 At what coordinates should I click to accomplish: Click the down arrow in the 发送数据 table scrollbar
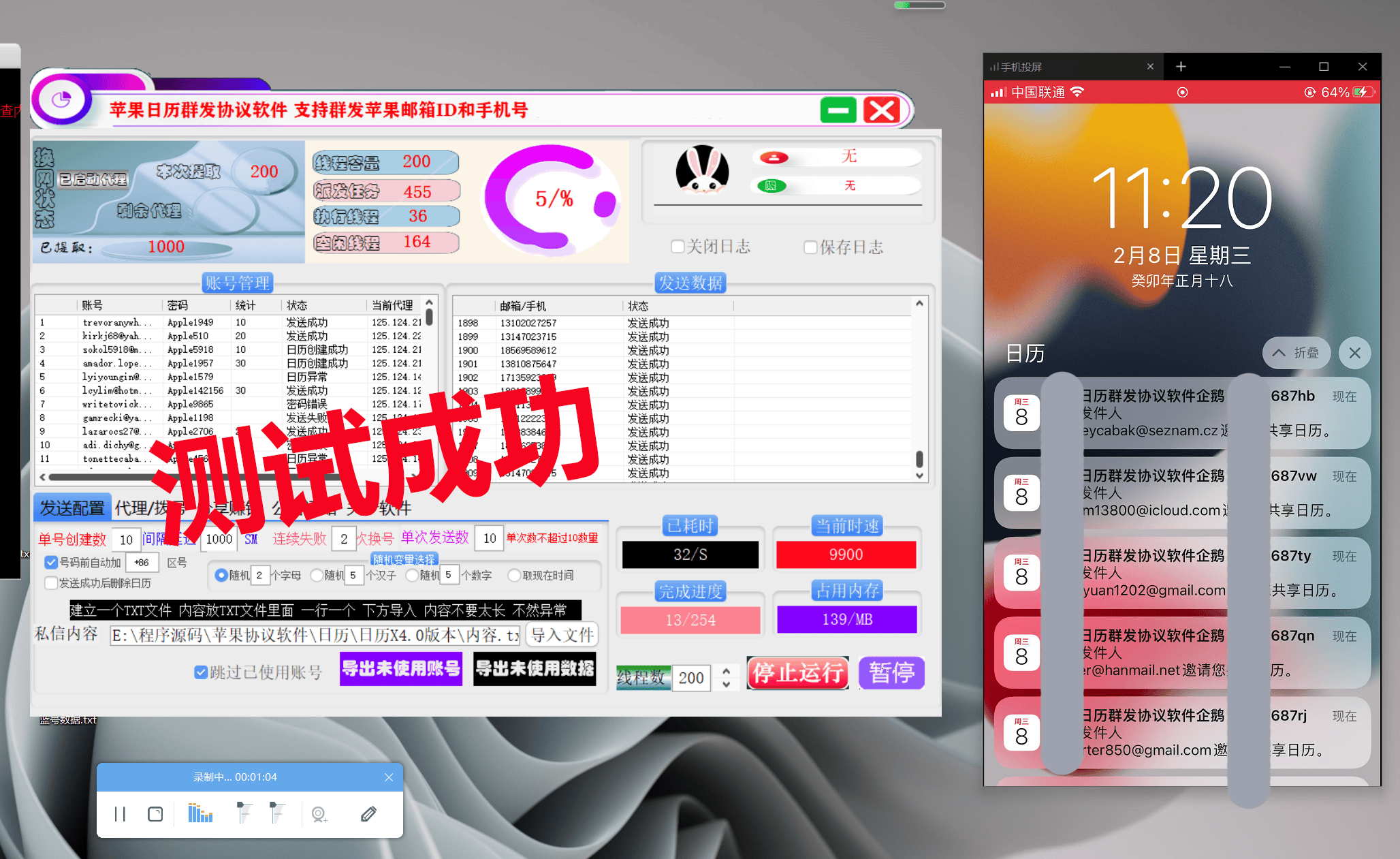click(x=919, y=475)
